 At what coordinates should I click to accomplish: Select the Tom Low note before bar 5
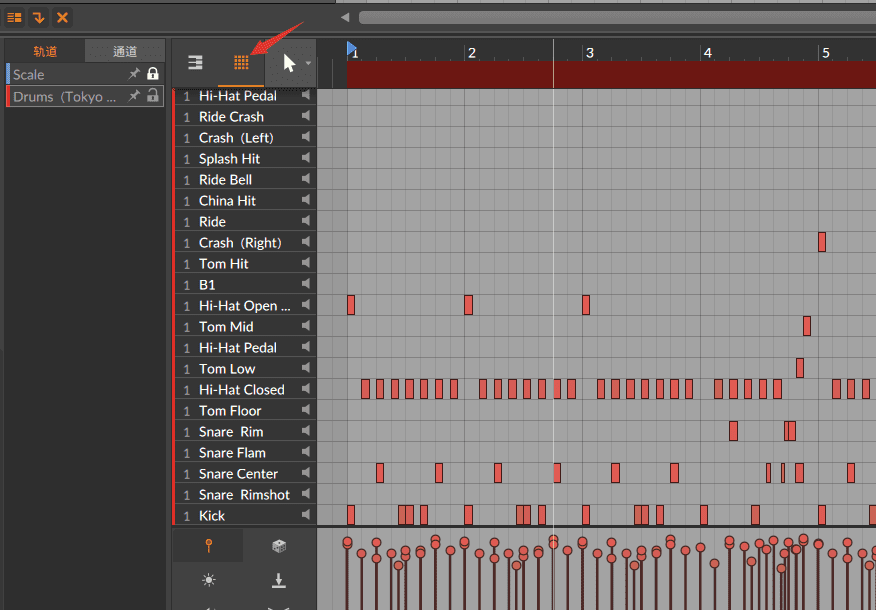click(x=800, y=368)
